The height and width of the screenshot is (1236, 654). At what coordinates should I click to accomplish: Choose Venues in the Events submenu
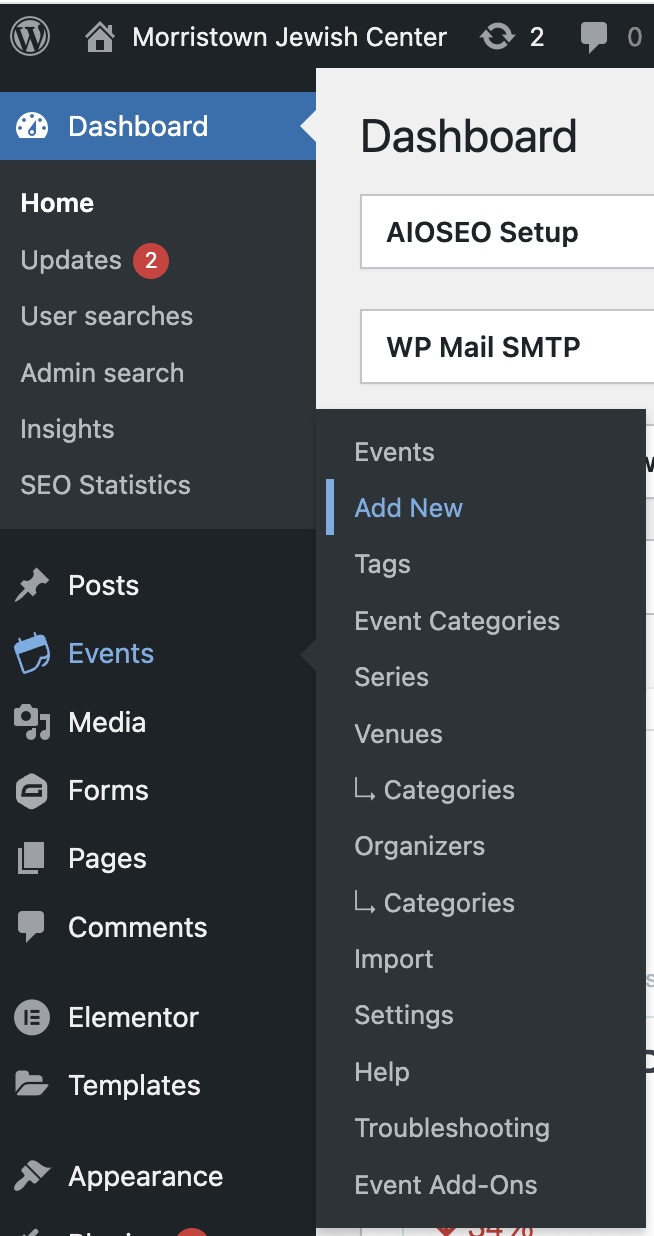(398, 734)
